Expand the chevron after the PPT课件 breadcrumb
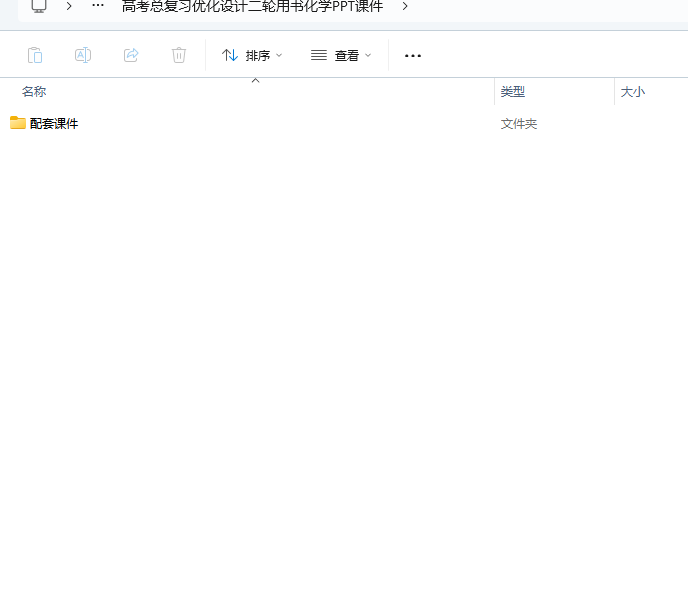 (405, 6)
